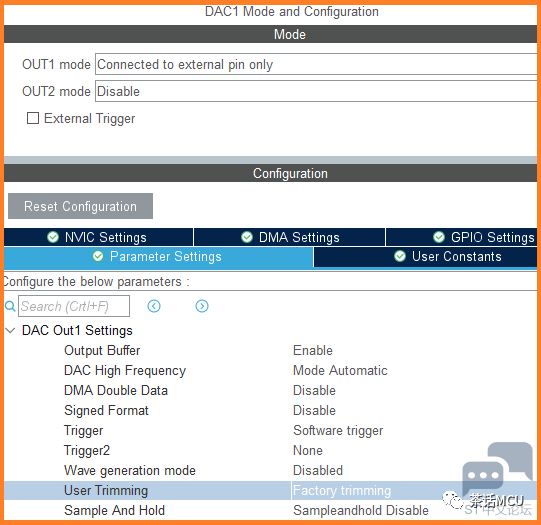Change Wave generation mode Disabled value
The image size is (541, 525).
(x=318, y=470)
